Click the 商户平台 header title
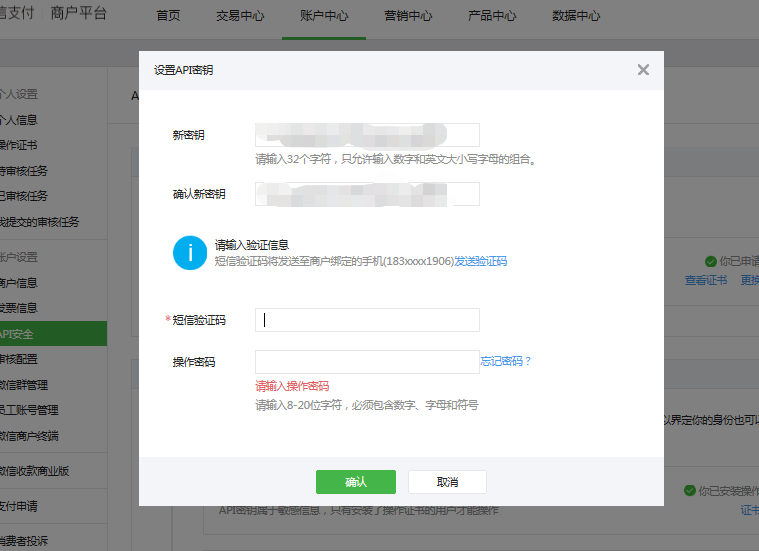759x551 pixels. click(x=78, y=13)
